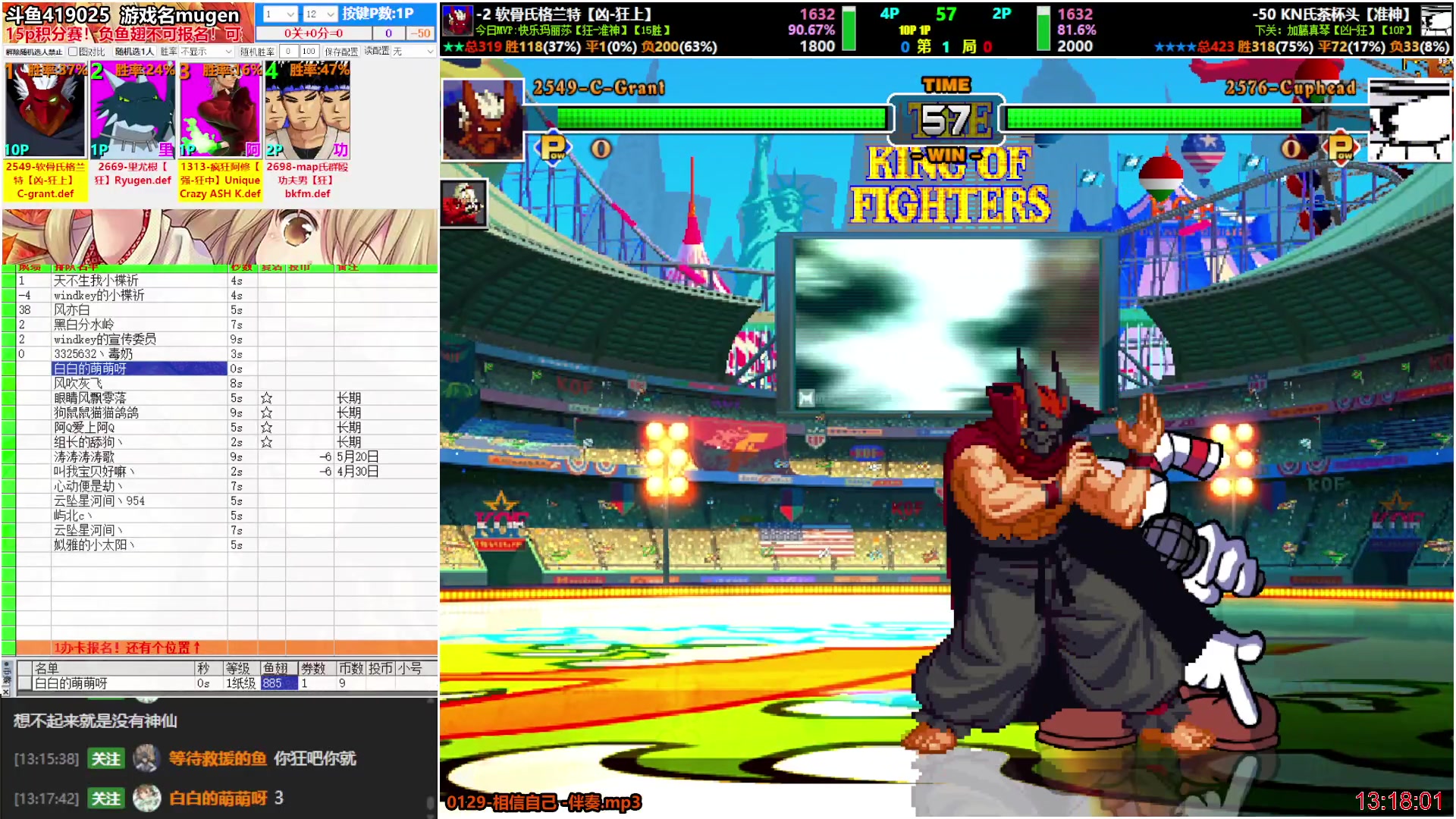Click the star icon in 组长的舔狗 row

(x=266, y=442)
